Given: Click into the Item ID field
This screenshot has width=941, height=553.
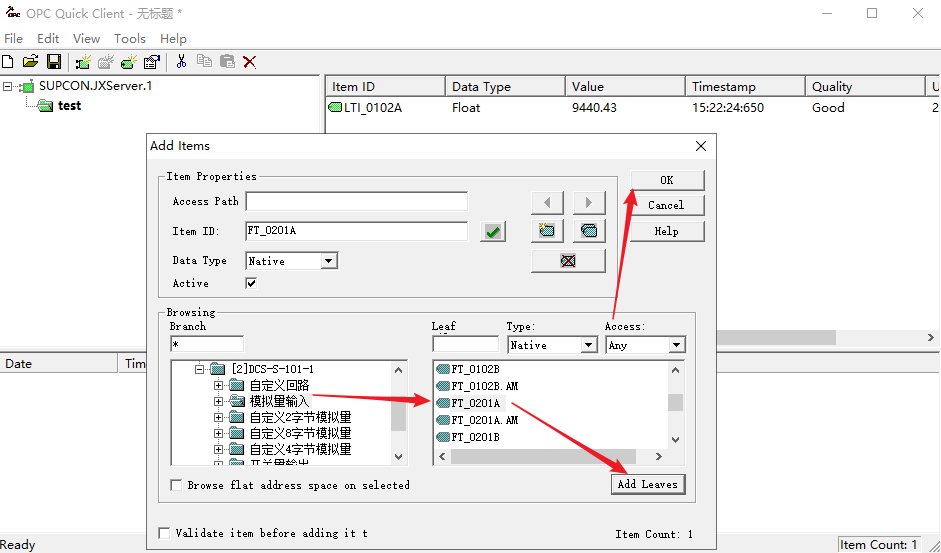Looking at the screenshot, I should 356,231.
